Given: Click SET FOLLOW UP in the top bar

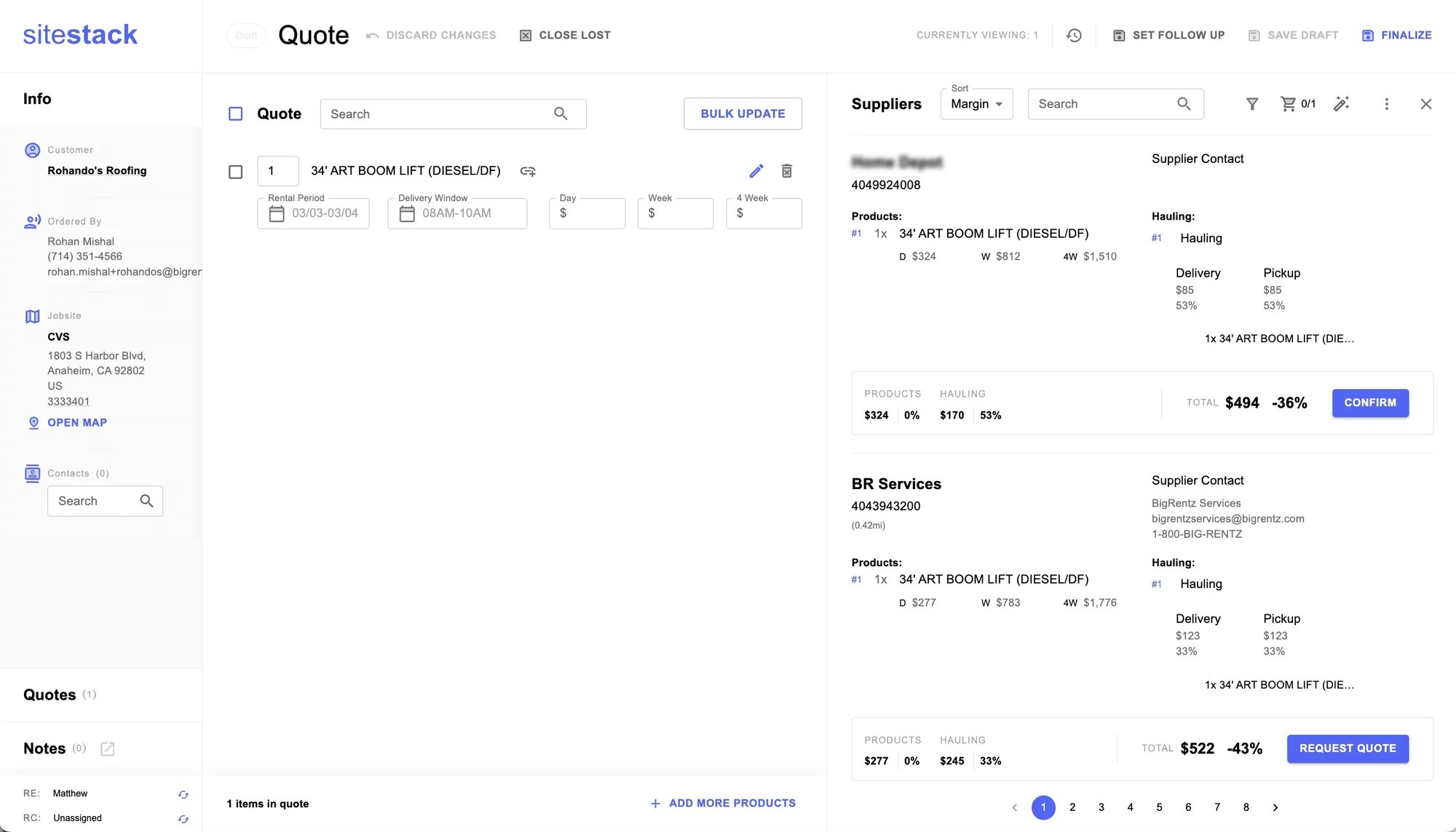Looking at the screenshot, I should (1168, 34).
